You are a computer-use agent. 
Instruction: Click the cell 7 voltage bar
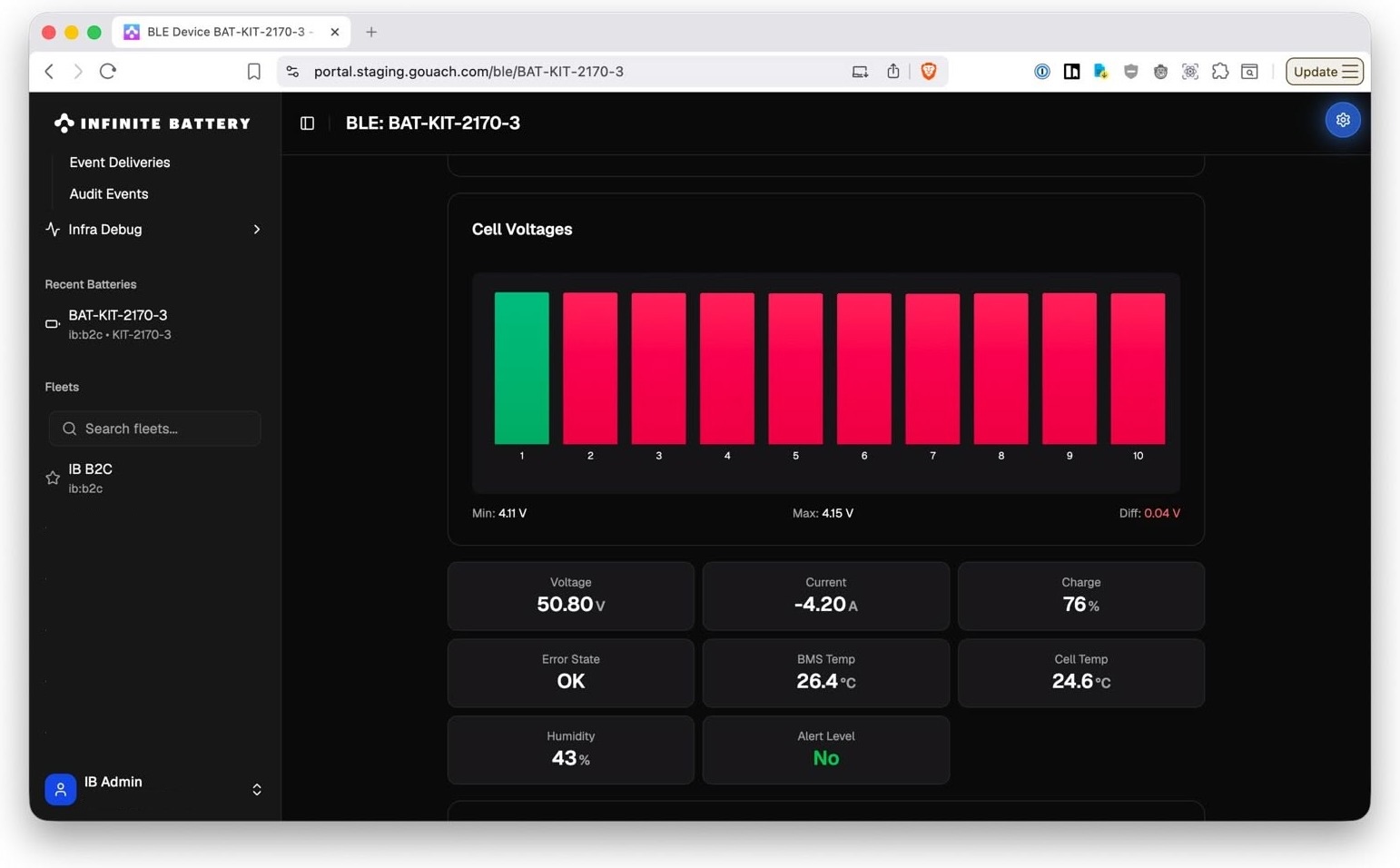pyautogui.click(x=932, y=369)
